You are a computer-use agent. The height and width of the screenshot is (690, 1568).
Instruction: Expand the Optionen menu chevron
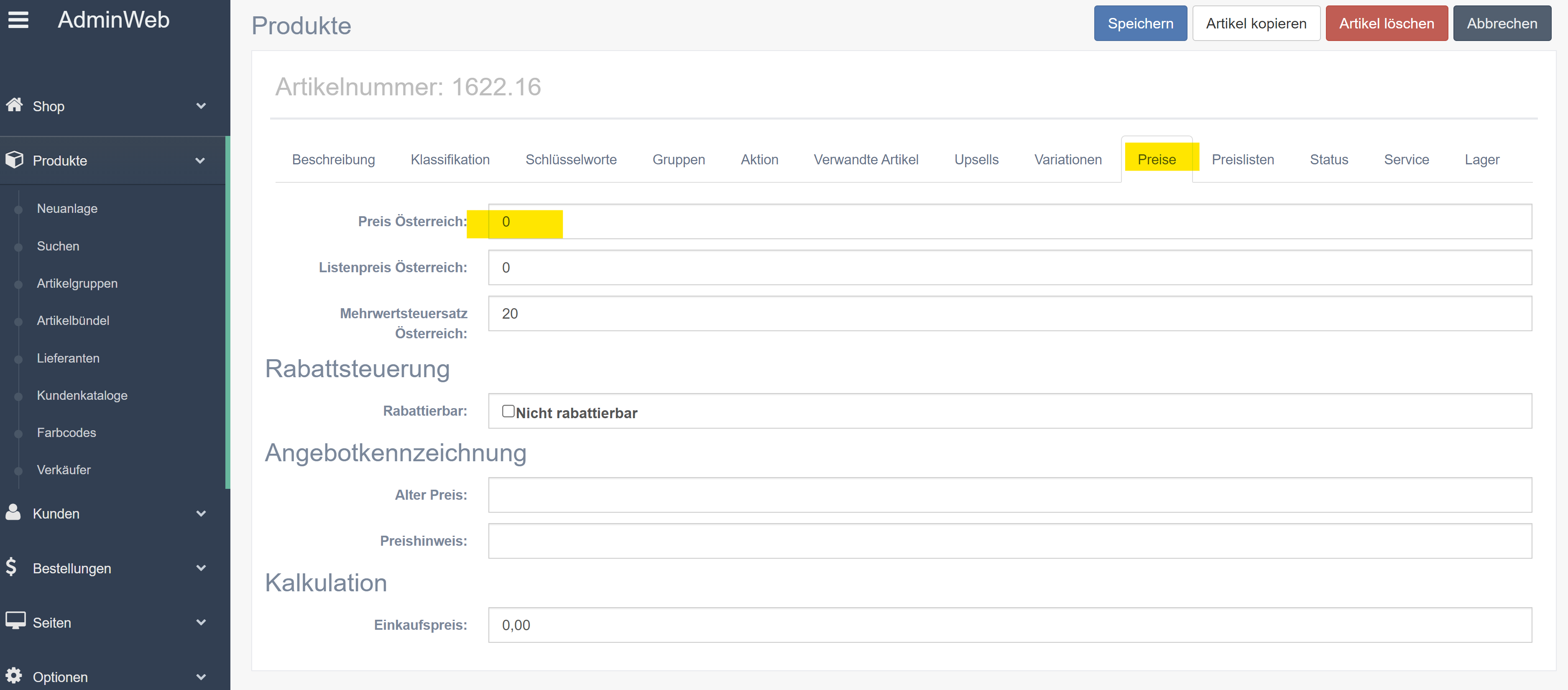coord(201,677)
